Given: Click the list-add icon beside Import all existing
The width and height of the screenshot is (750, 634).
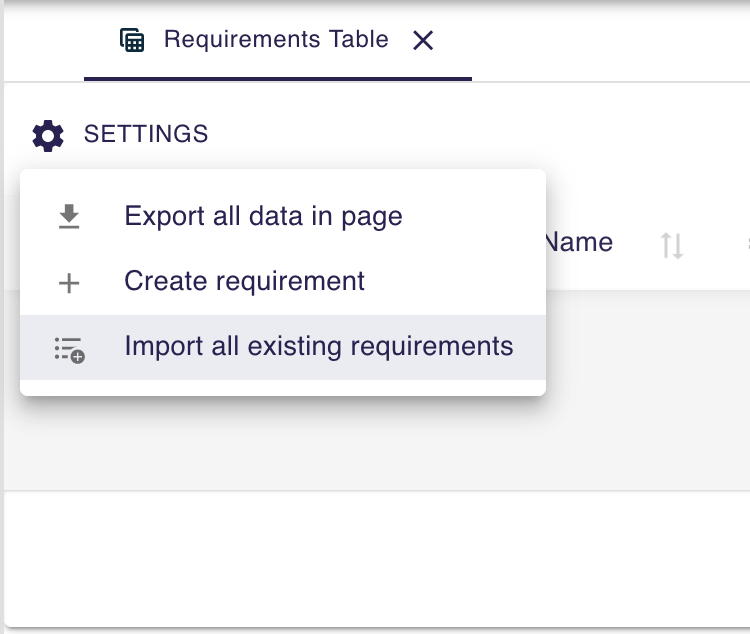Looking at the screenshot, I should 69,349.
